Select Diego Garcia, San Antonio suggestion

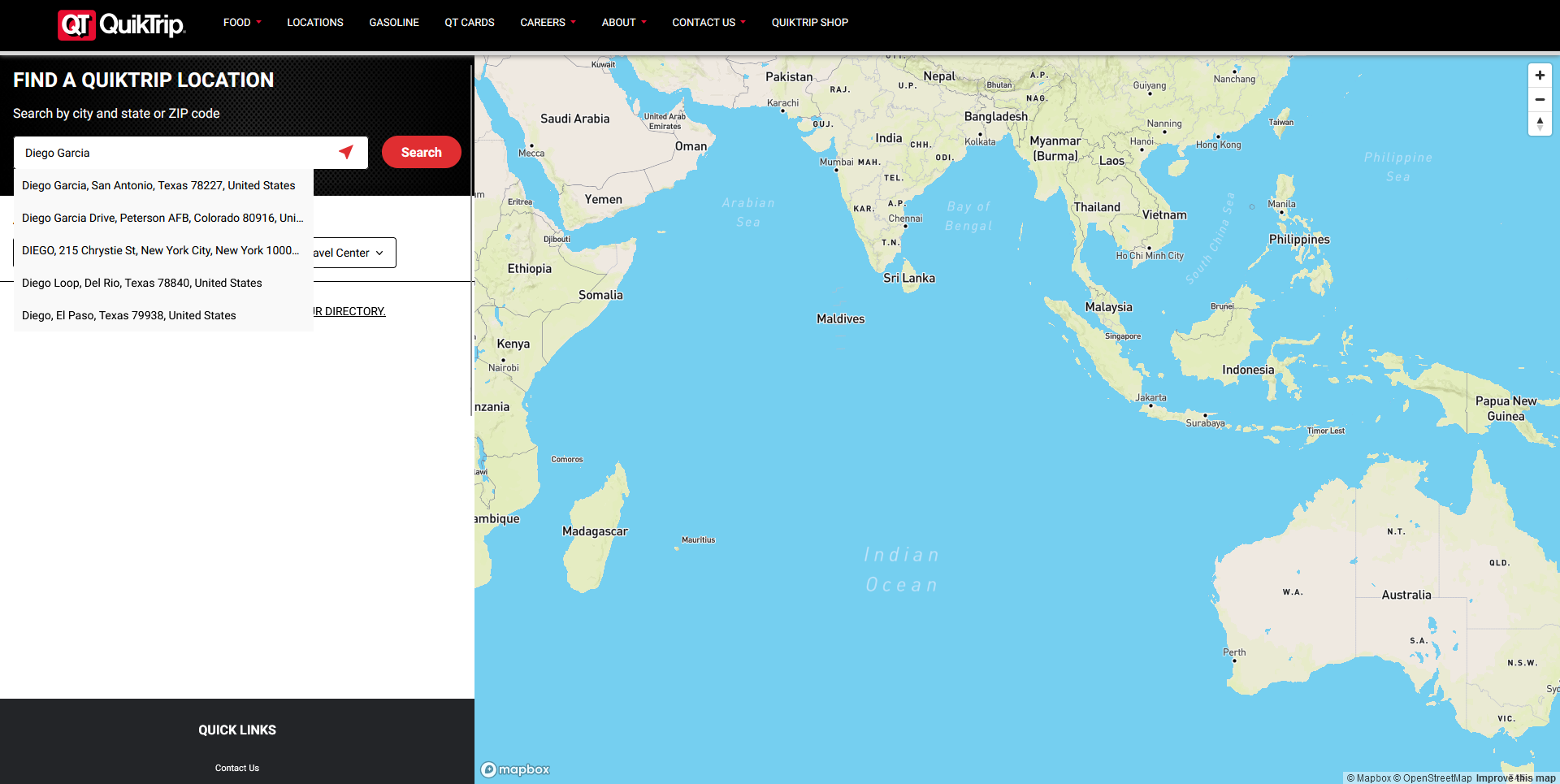coord(163,185)
